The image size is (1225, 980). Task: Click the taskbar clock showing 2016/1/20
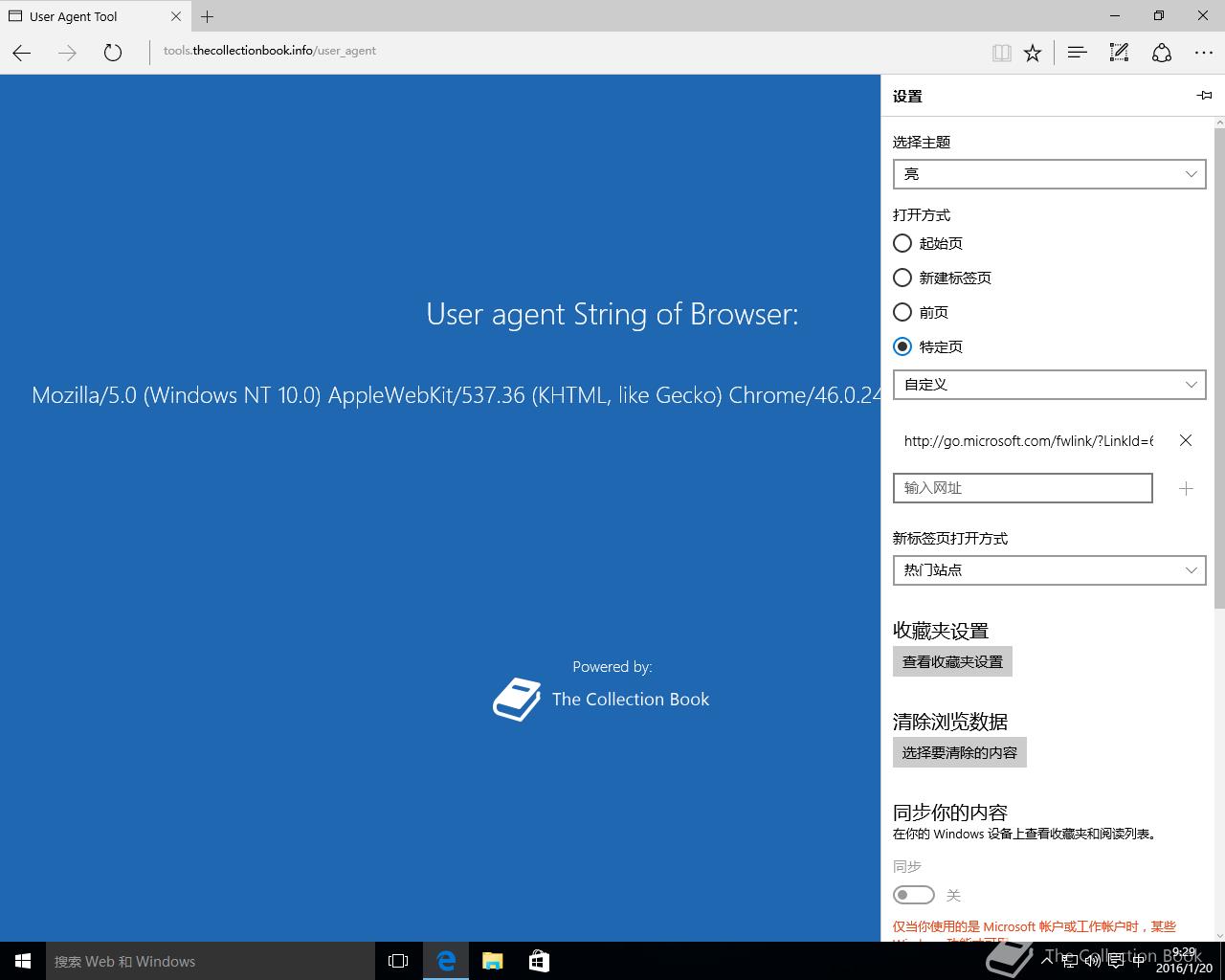tap(1185, 961)
